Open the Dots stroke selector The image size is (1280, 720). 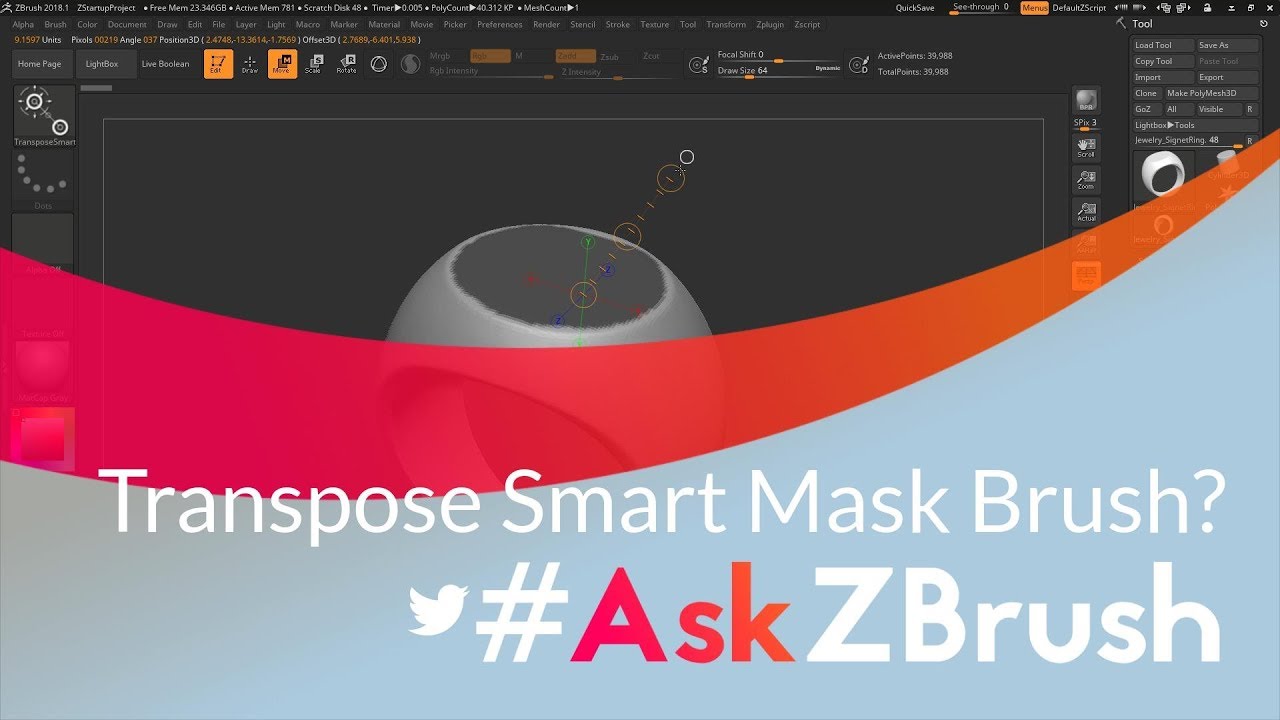(x=44, y=181)
